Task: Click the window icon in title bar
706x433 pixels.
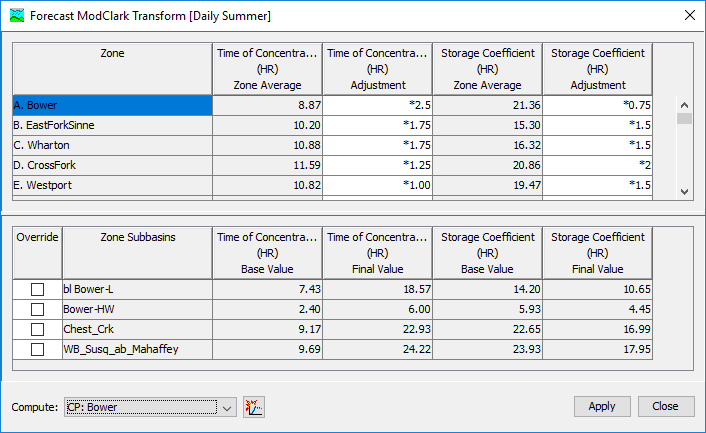Action: 17,17
